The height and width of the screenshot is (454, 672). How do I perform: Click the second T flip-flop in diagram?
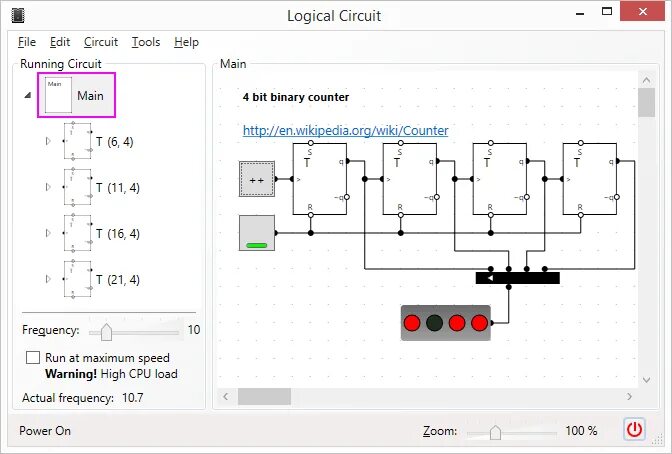pos(410,179)
